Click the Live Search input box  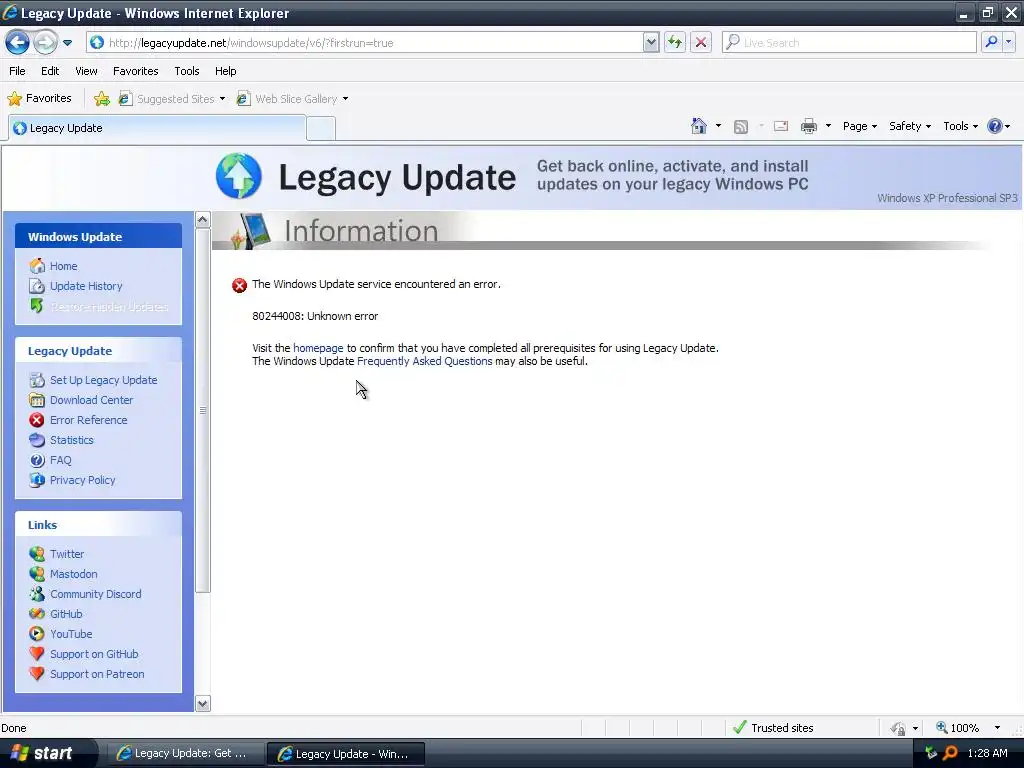click(849, 43)
